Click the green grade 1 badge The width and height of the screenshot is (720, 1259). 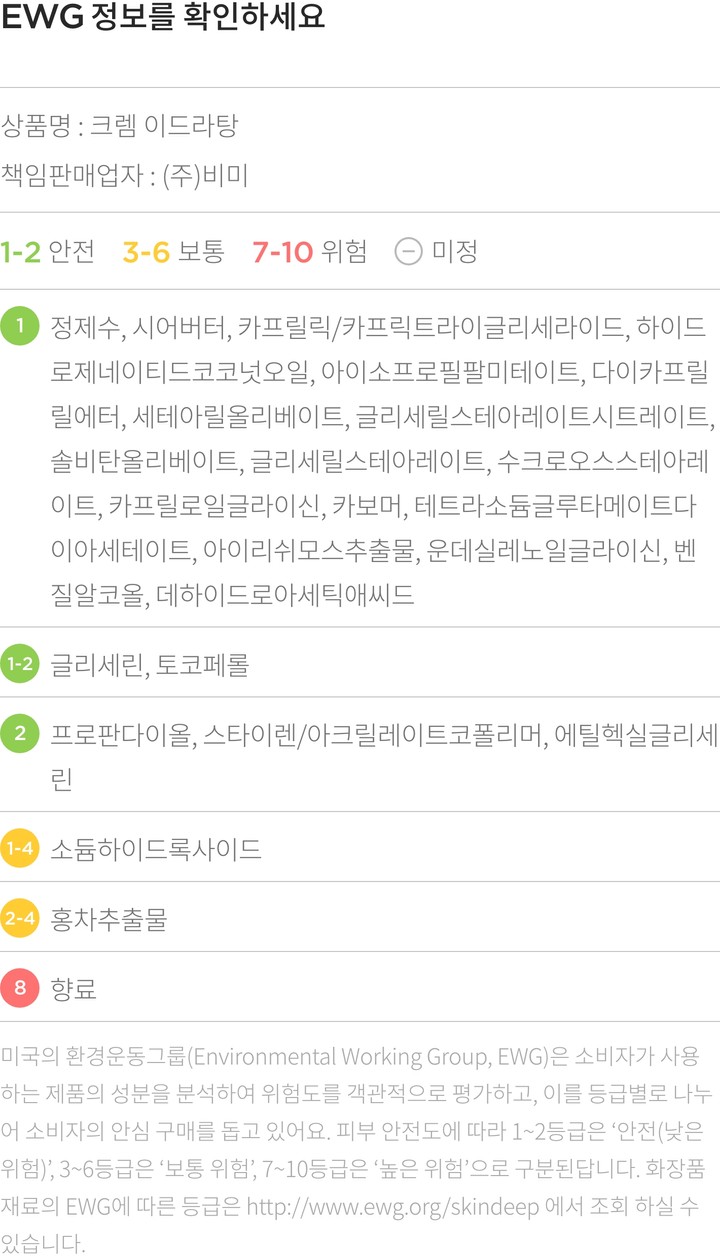pos(20,327)
